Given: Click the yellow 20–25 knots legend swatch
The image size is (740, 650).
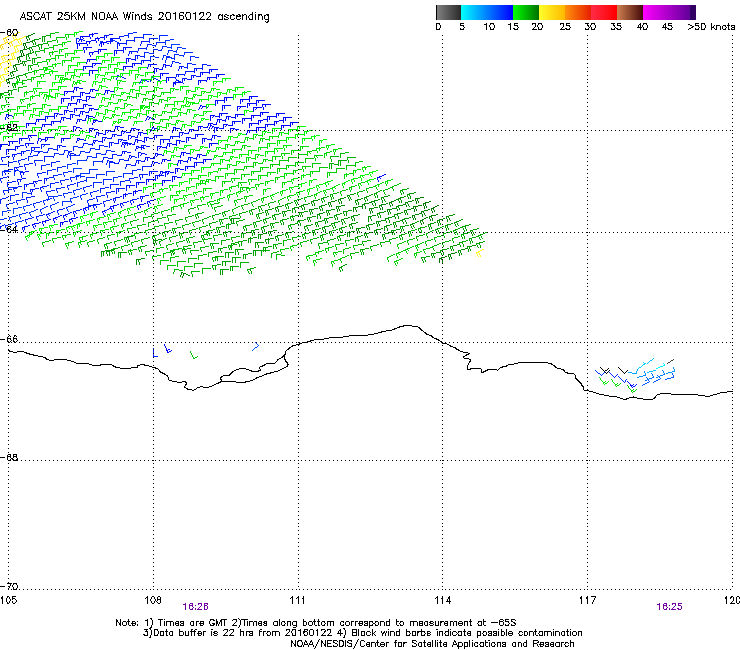Looking at the screenshot, I should [x=552, y=12].
